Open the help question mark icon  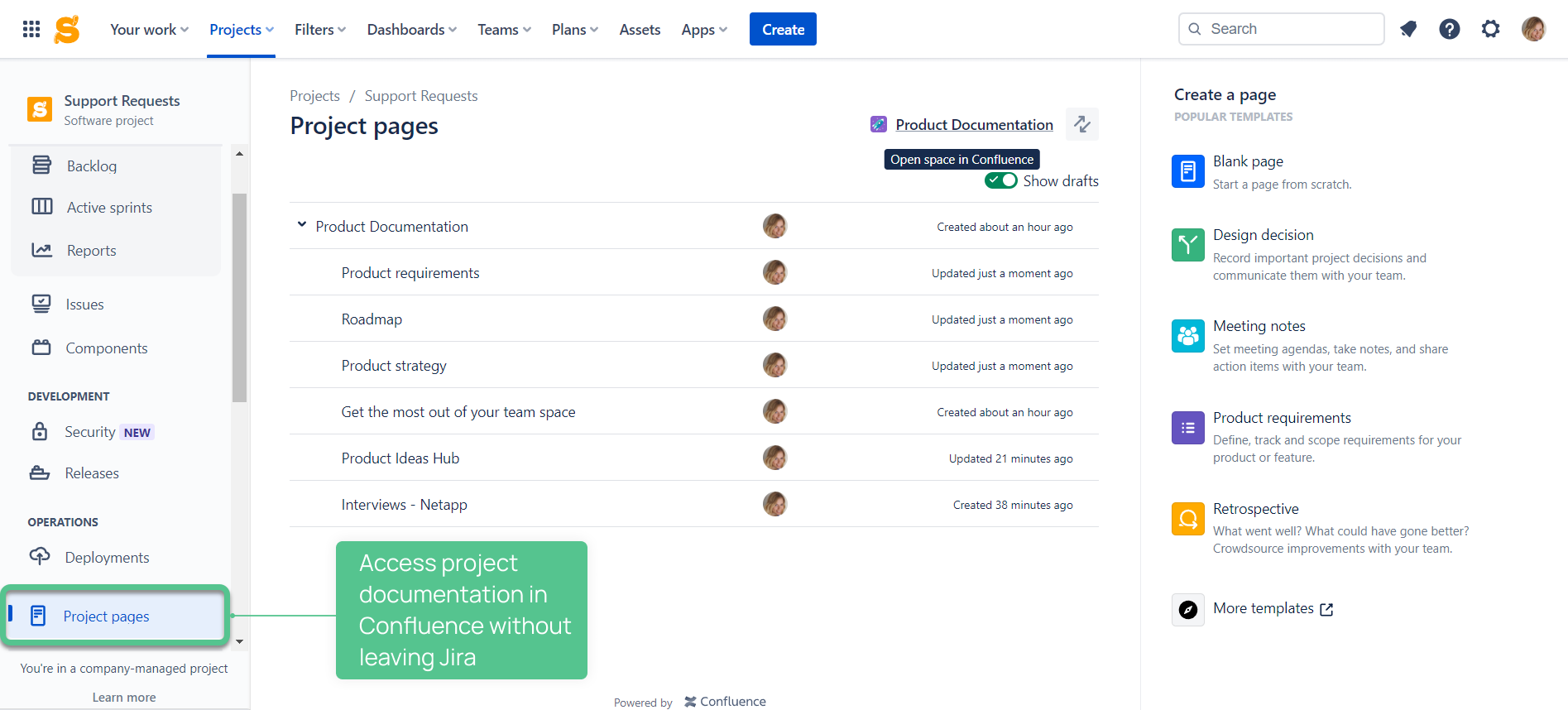(x=1450, y=29)
